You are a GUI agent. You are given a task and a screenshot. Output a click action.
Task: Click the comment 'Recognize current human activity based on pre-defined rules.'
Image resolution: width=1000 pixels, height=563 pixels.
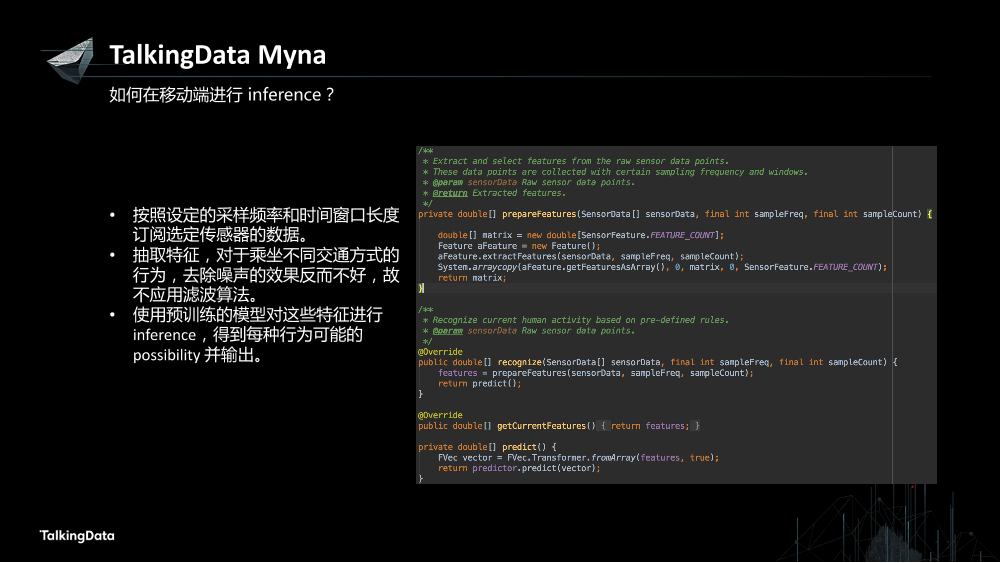pyautogui.click(x=580, y=320)
